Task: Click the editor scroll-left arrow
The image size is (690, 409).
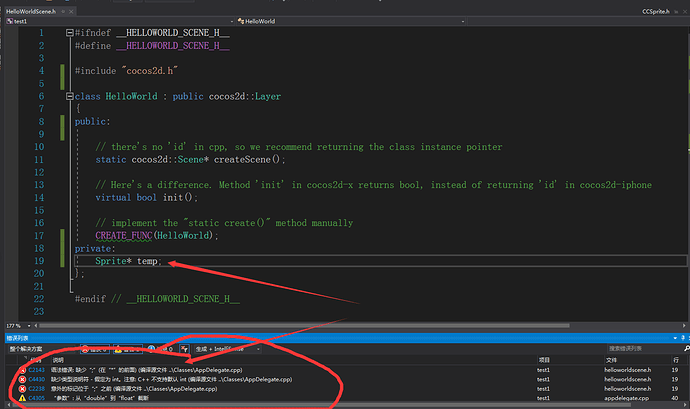Action: [x=36, y=326]
